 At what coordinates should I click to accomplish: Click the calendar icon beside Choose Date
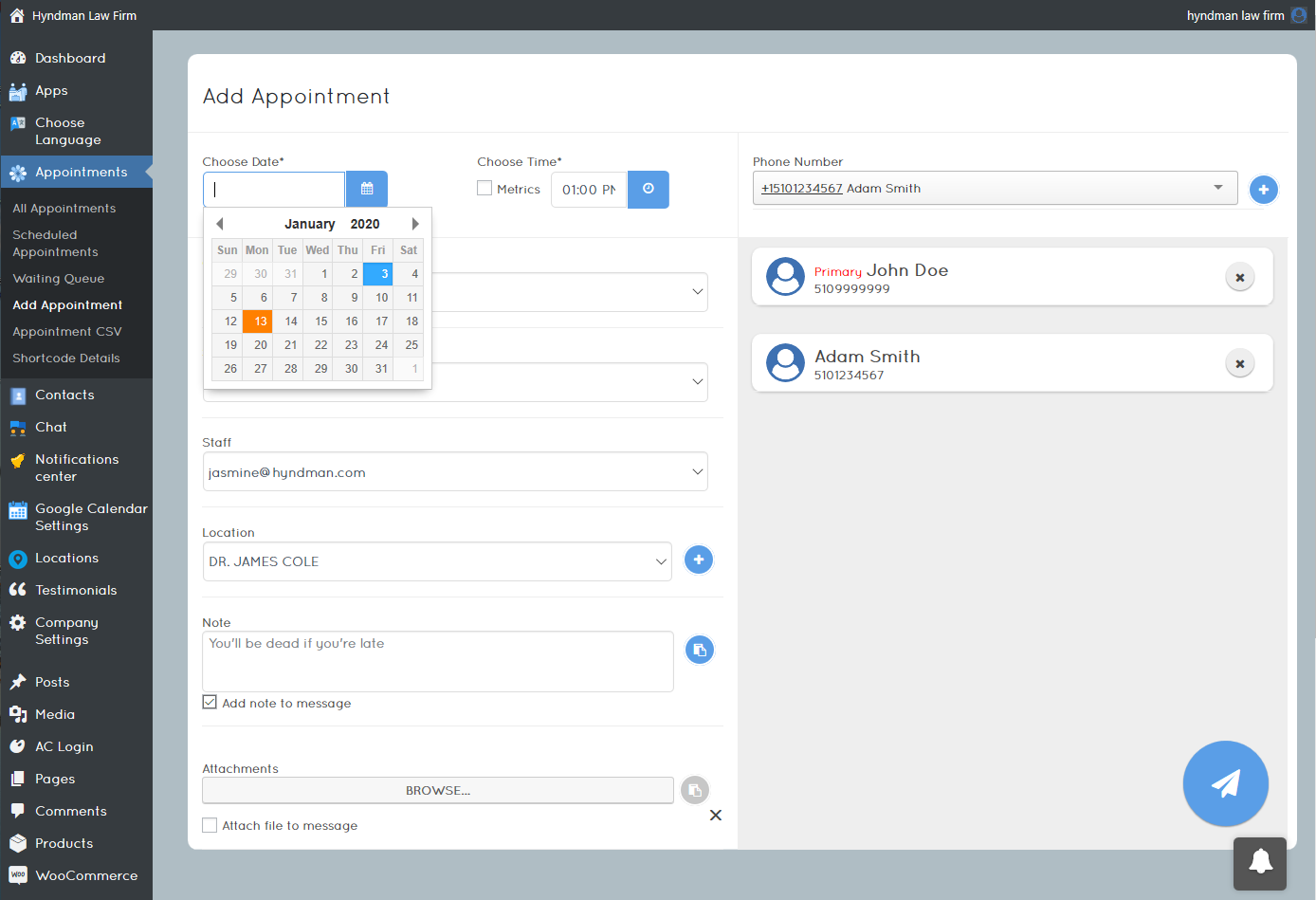tap(367, 189)
